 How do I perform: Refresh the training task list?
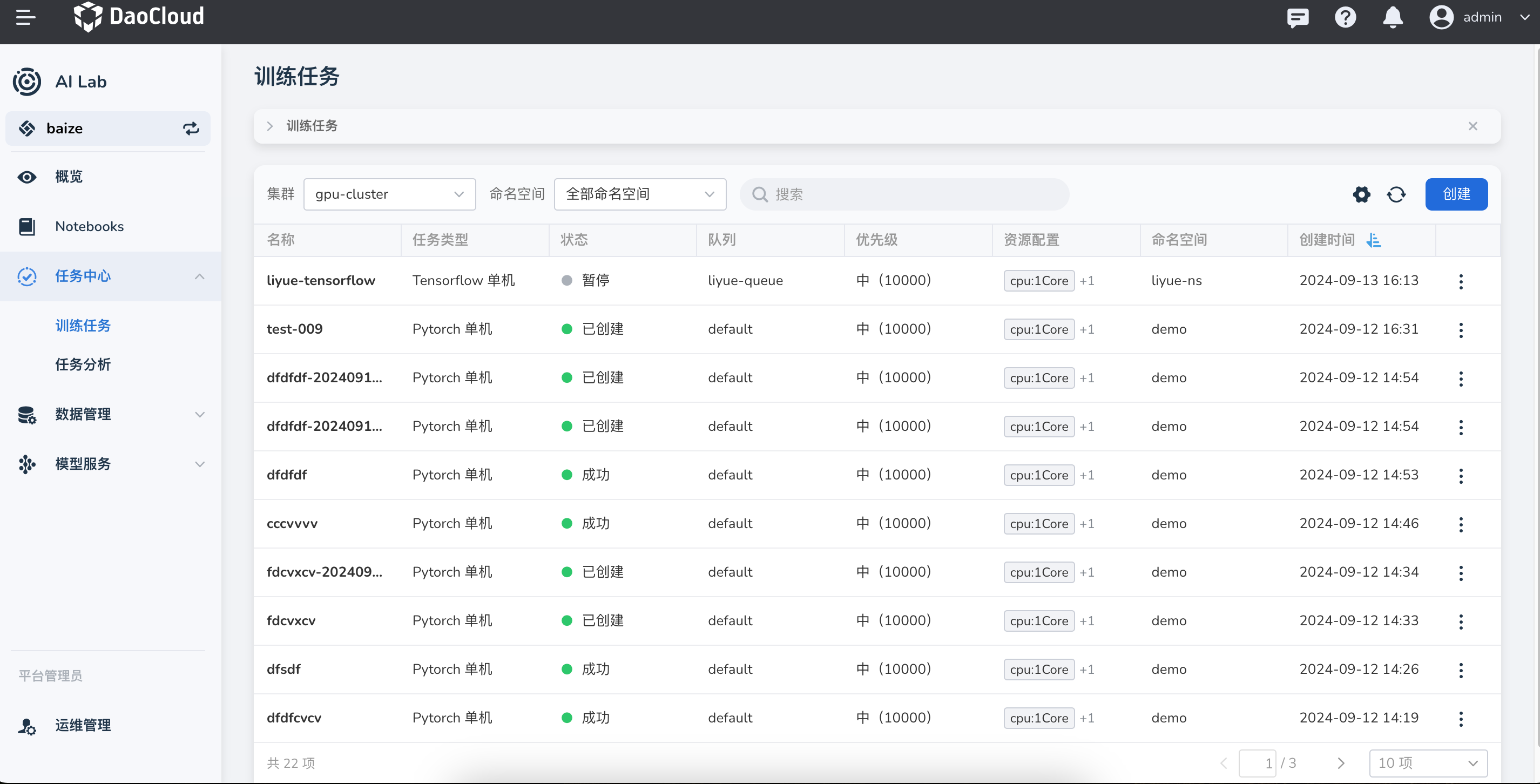click(x=1396, y=194)
